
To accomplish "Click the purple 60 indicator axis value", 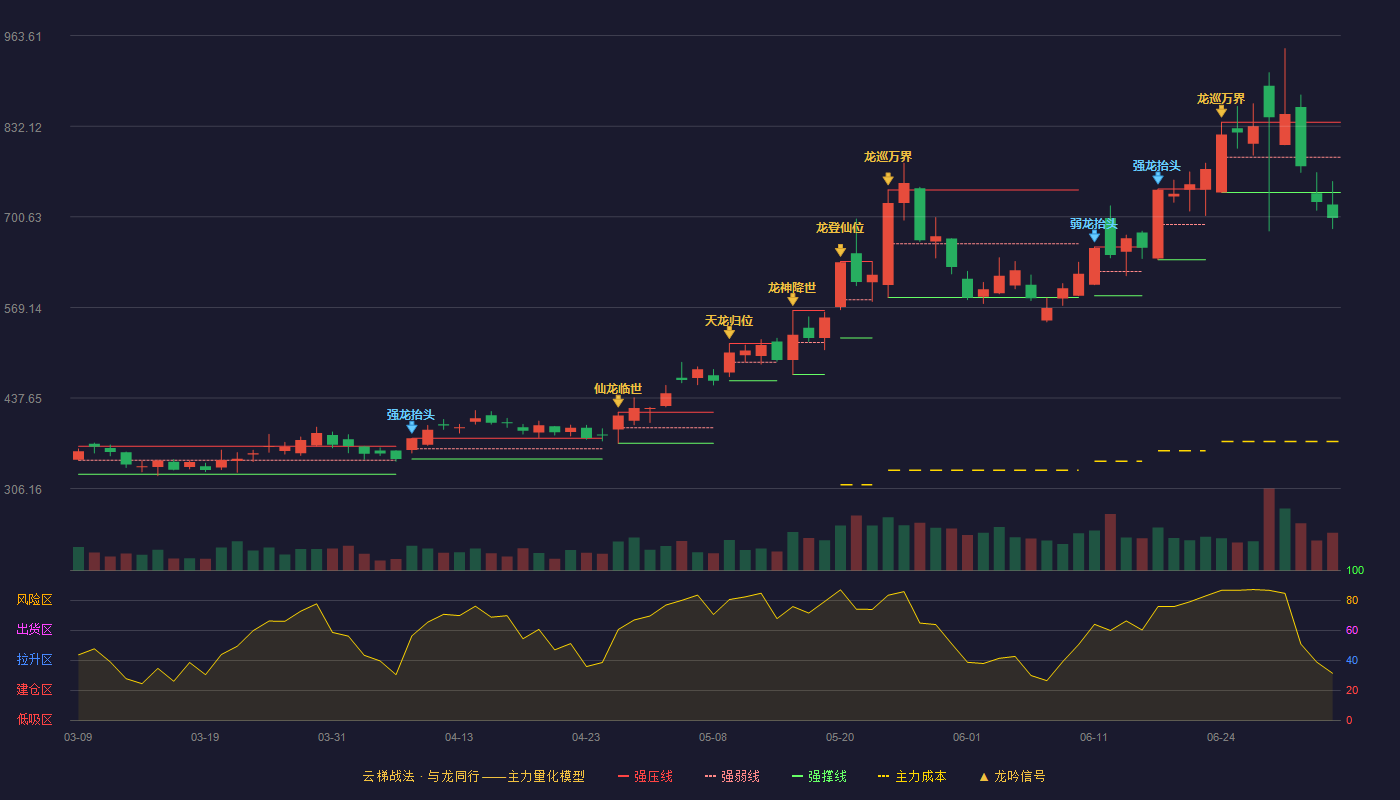I will [1351, 630].
